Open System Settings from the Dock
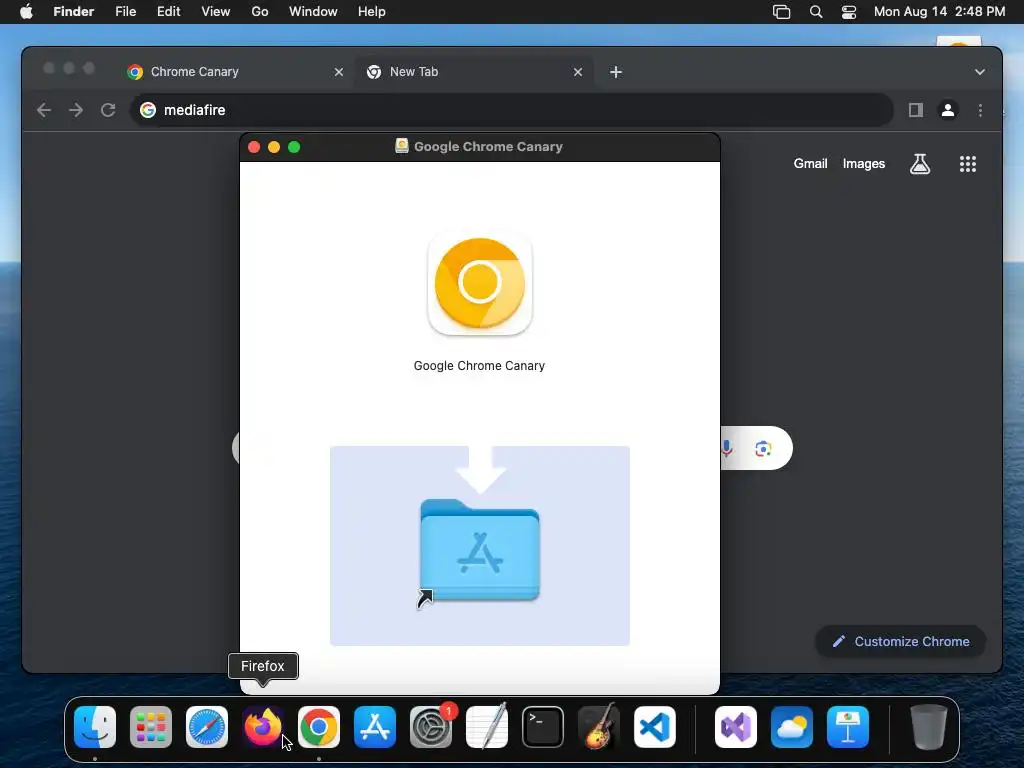Viewport: 1024px width, 768px height. click(x=431, y=727)
